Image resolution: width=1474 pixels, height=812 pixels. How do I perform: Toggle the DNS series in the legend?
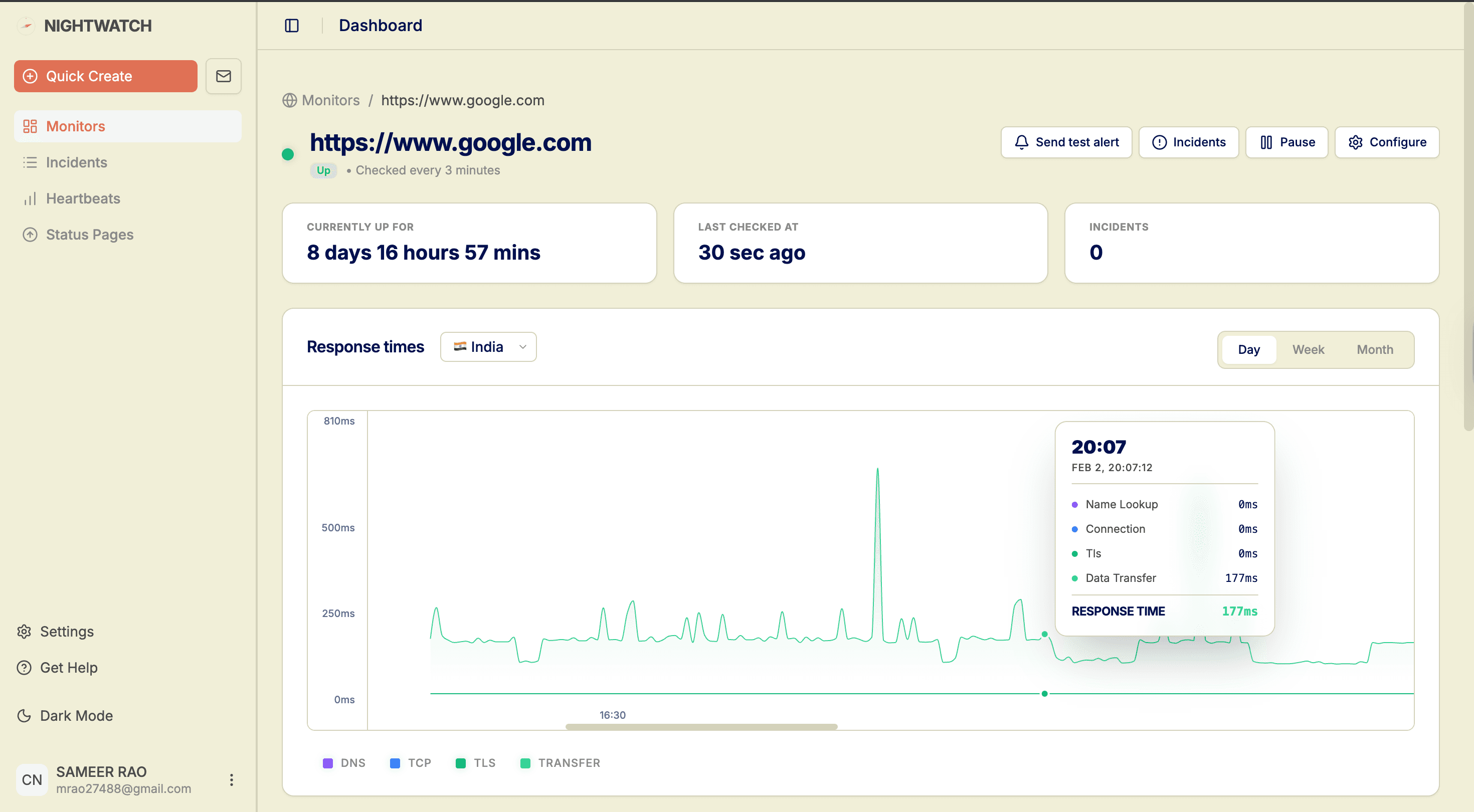344,763
